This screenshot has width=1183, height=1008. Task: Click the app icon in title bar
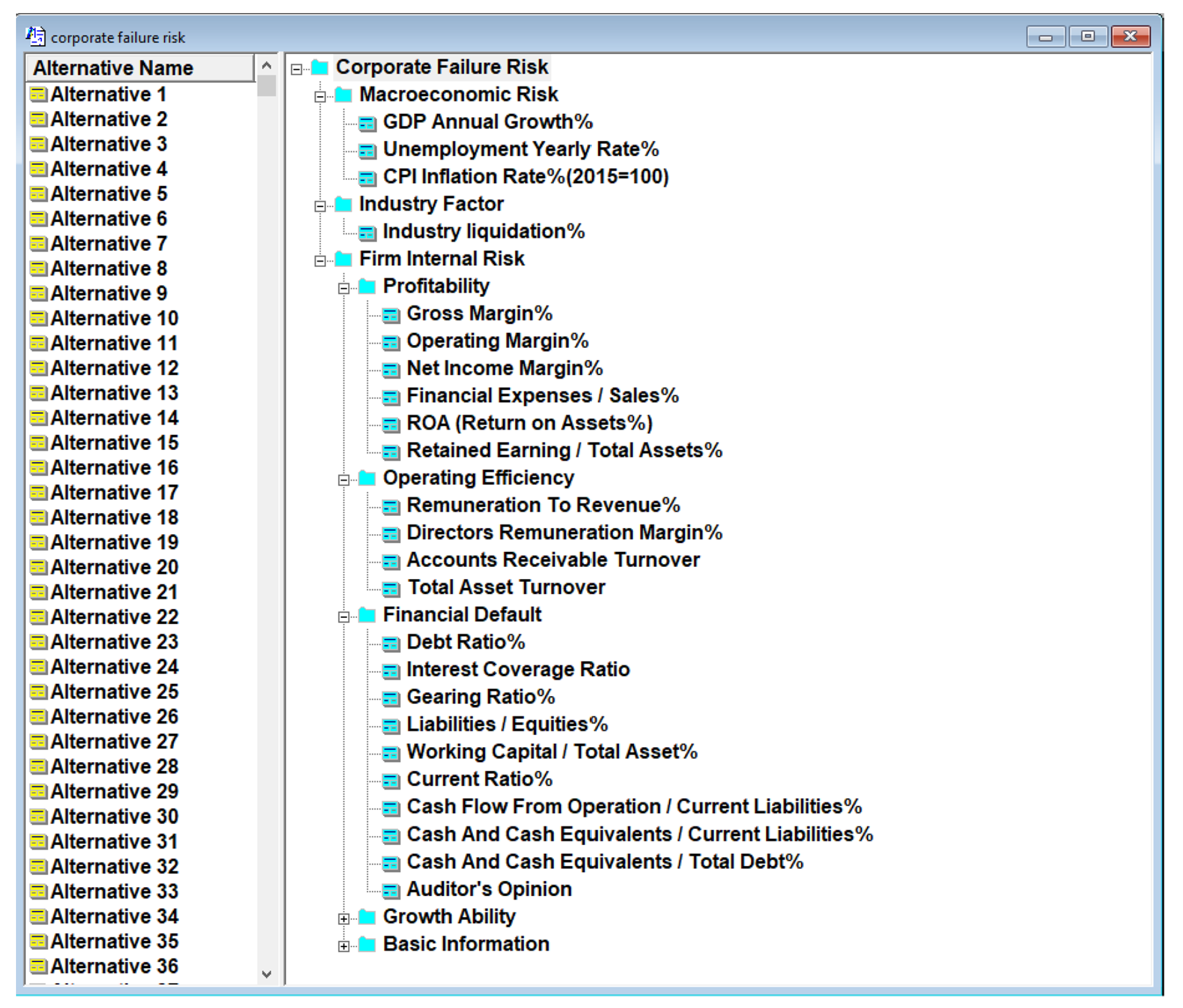click(x=35, y=36)
